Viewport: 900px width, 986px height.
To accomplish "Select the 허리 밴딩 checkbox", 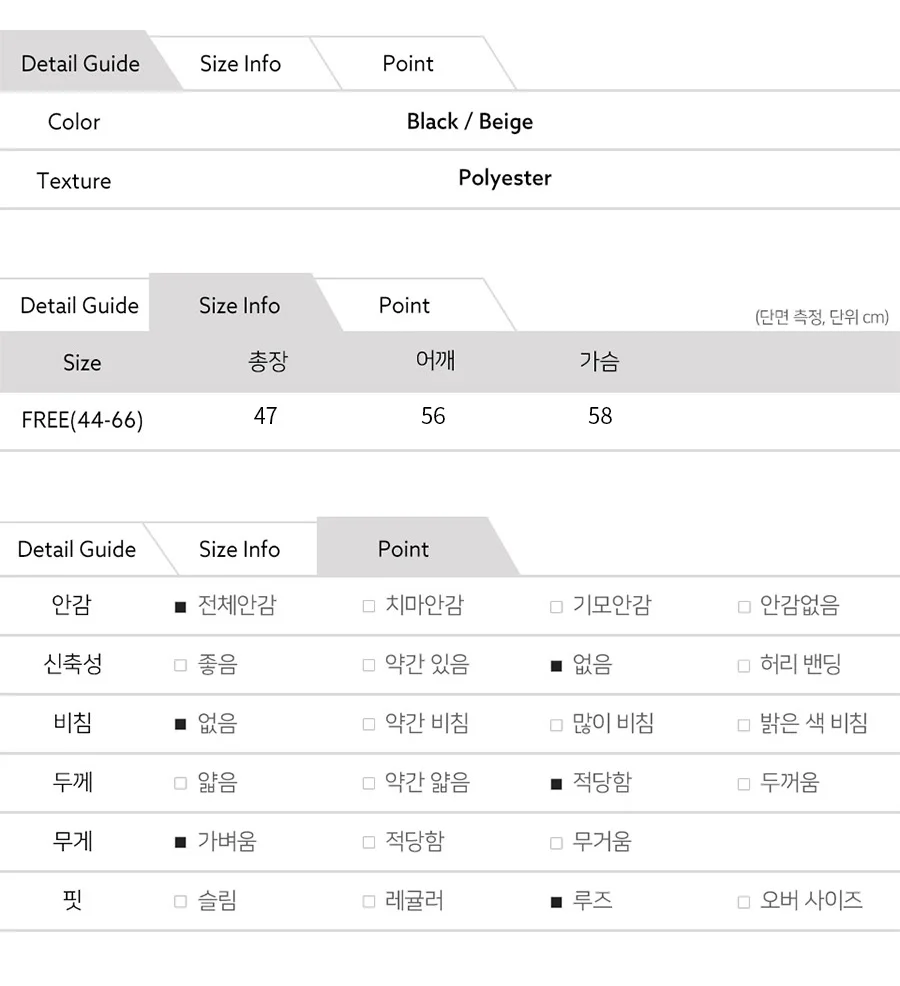I will tap(744, 665).
